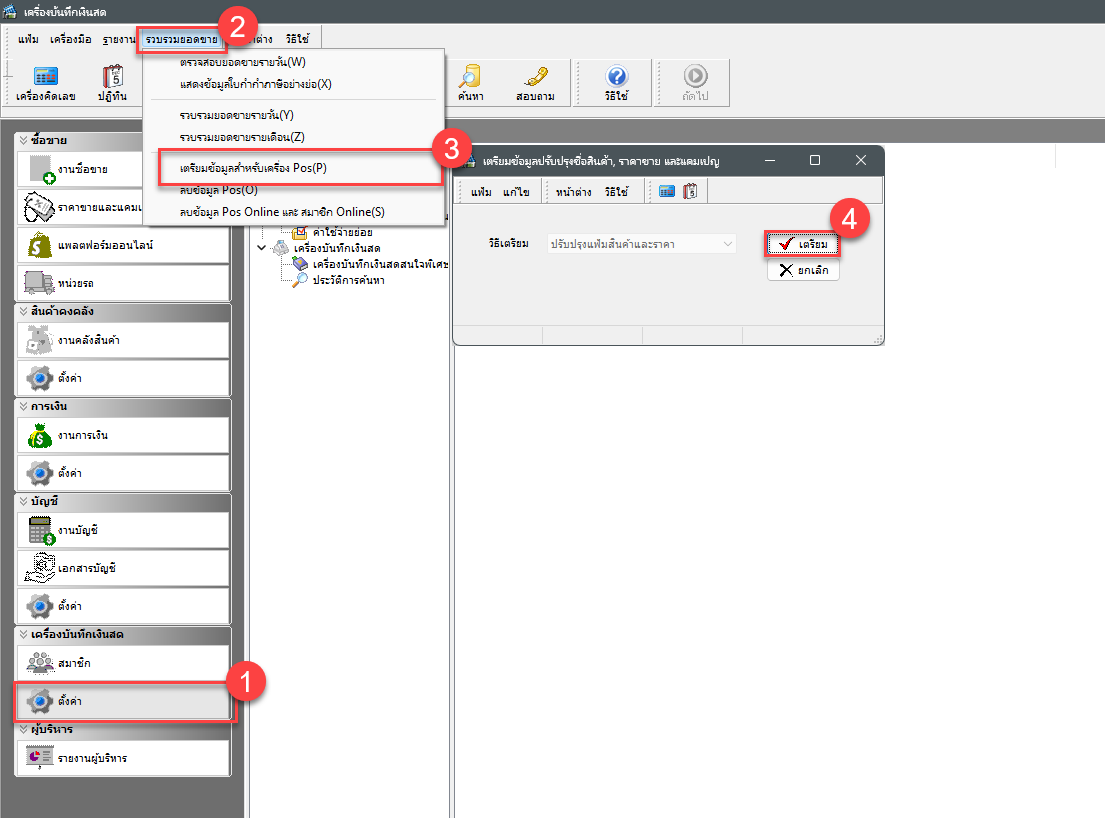This screenshot has width=1105, height=818.
Task: Collapse the ซื้อขาย sidebar section
Action: (23, 140)
